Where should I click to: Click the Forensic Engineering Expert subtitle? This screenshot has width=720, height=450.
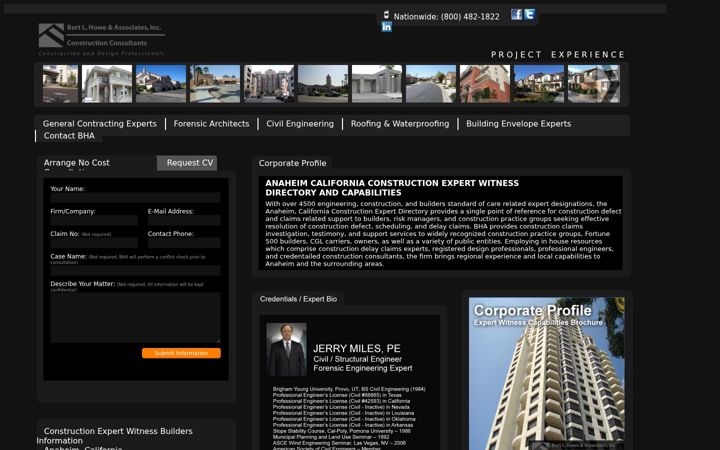pyautogui.click(x=363, y=368)
